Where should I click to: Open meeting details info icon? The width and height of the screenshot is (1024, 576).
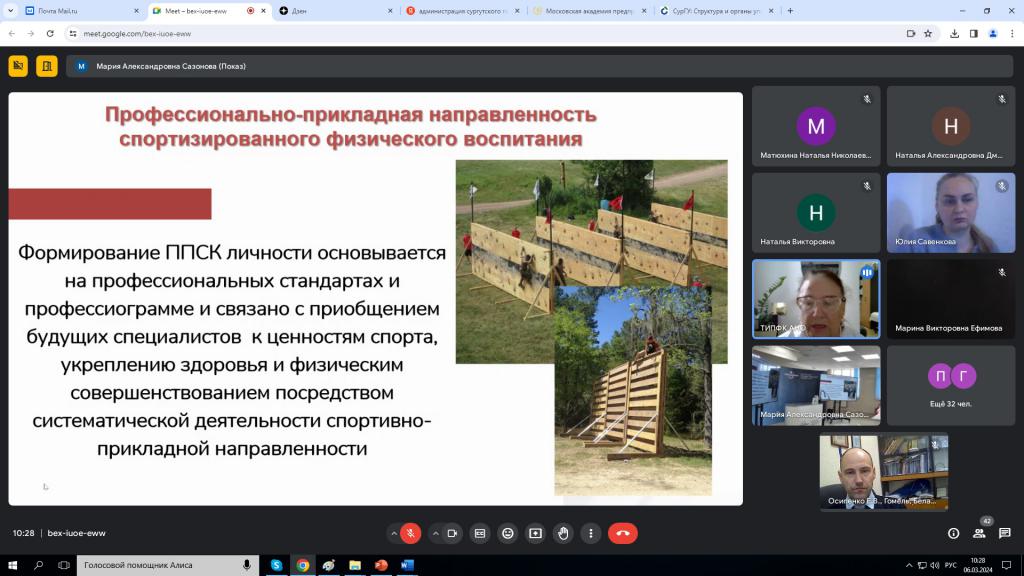click(x=953, y=533)
